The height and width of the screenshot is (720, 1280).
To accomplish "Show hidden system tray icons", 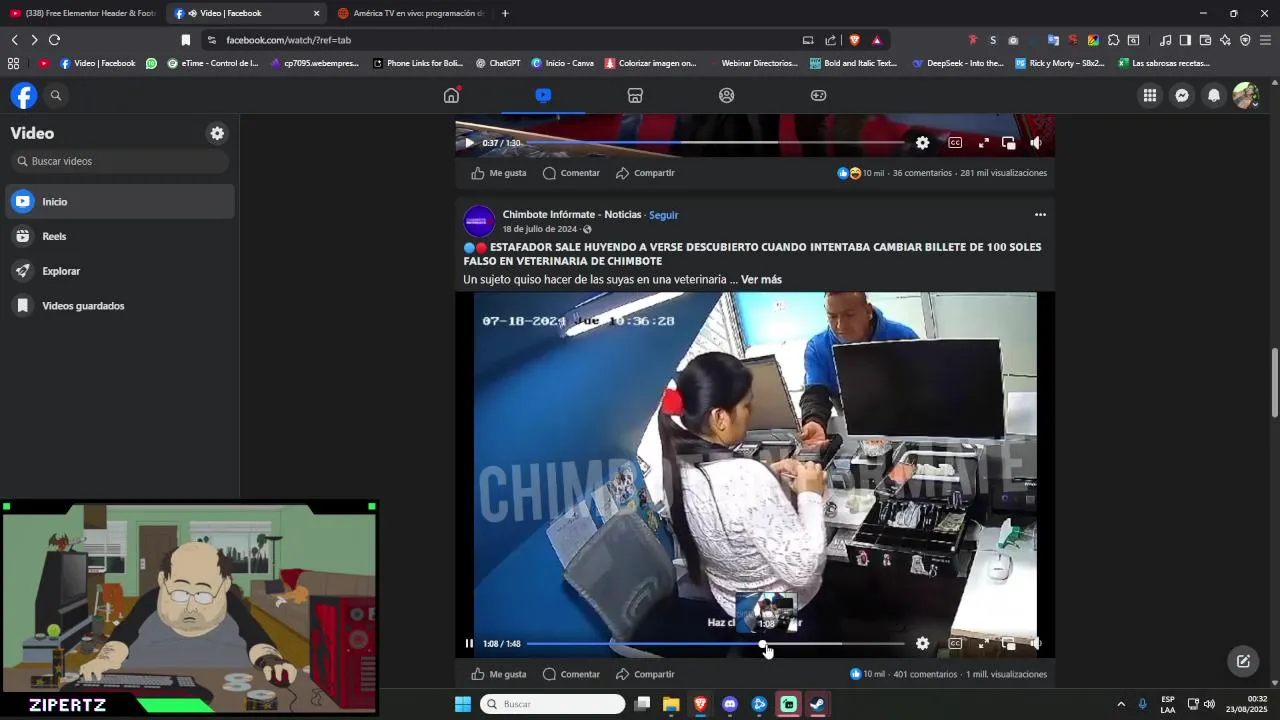I will coord(1120,704).
